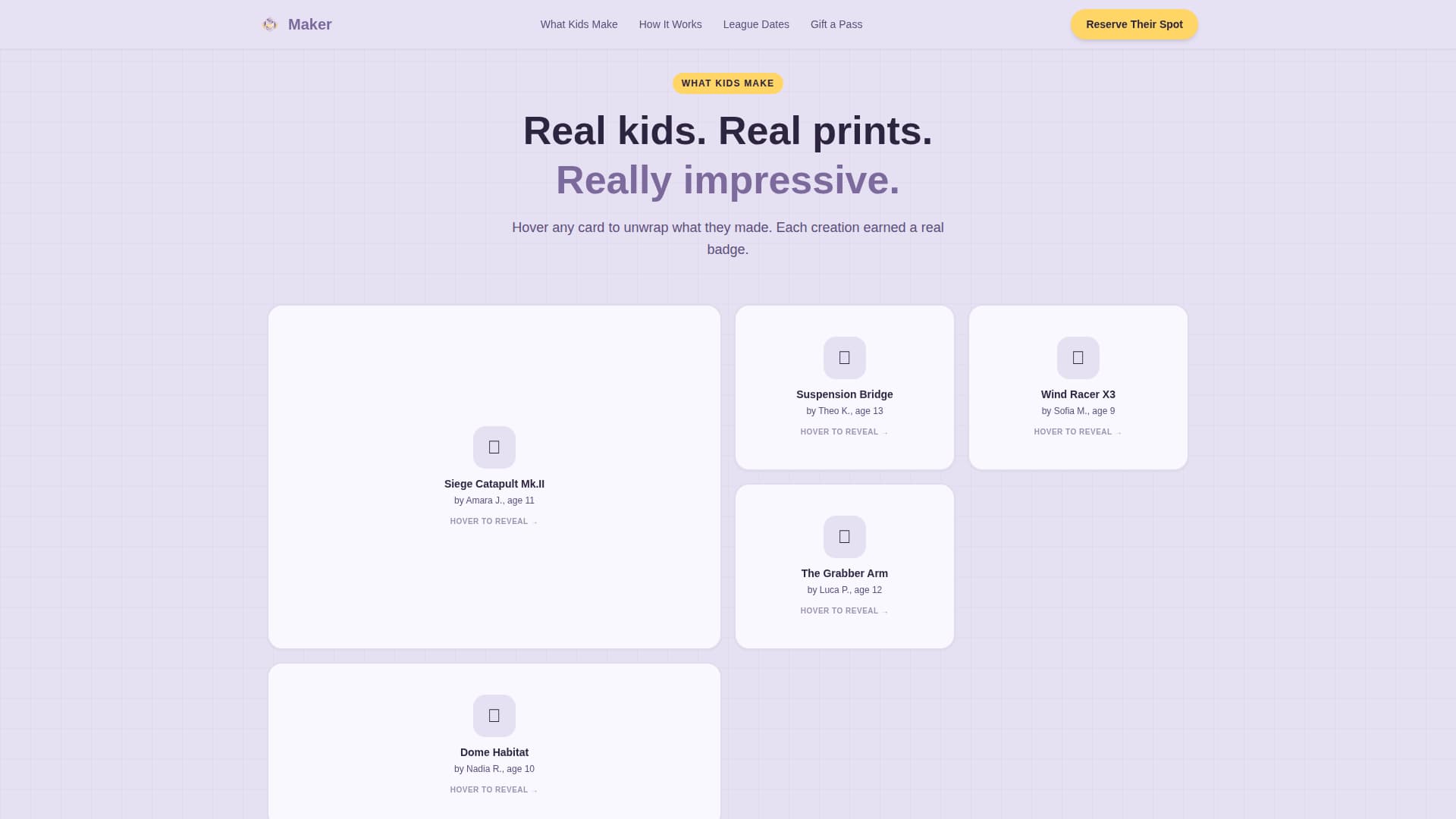The width and height of the screenshot is (1456, 819).
Task: Click the 'Really impressive.' purple heading
Action: (728, 180)
